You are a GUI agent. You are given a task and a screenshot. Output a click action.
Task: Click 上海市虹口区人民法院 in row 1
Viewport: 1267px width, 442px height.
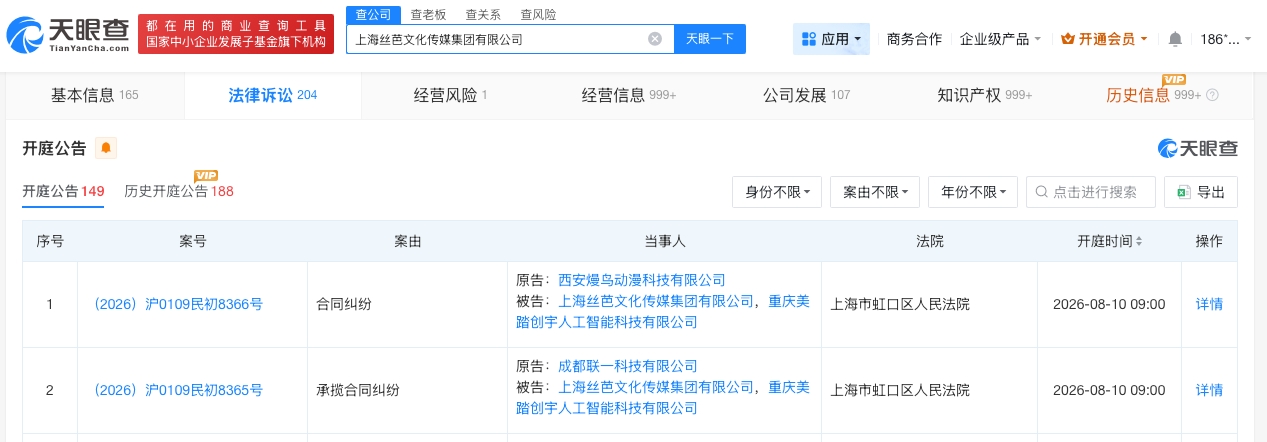click(x=900, y=304)
